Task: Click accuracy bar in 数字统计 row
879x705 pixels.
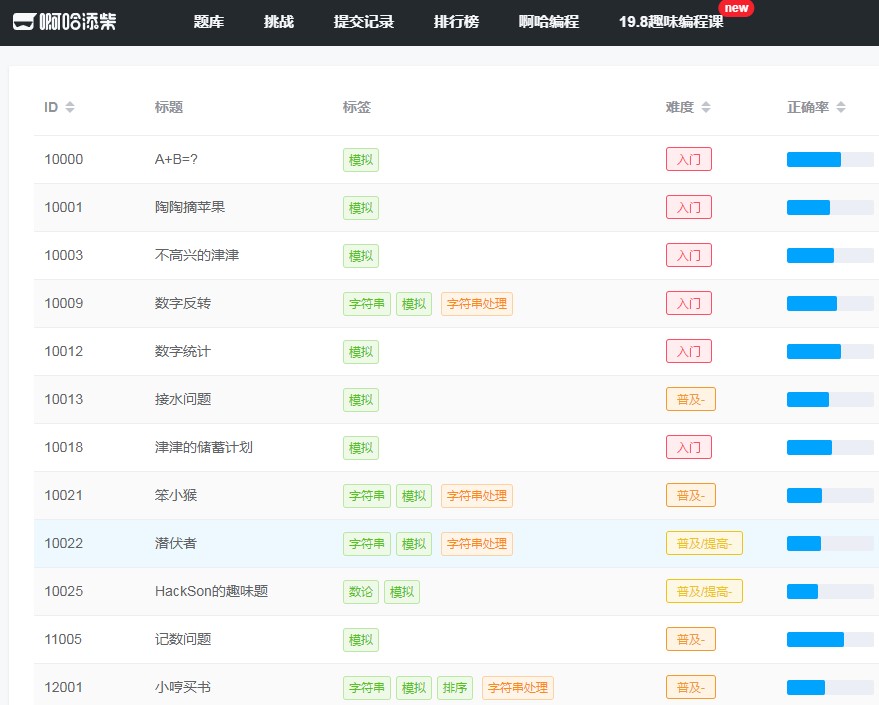Action: click(830, 351)
